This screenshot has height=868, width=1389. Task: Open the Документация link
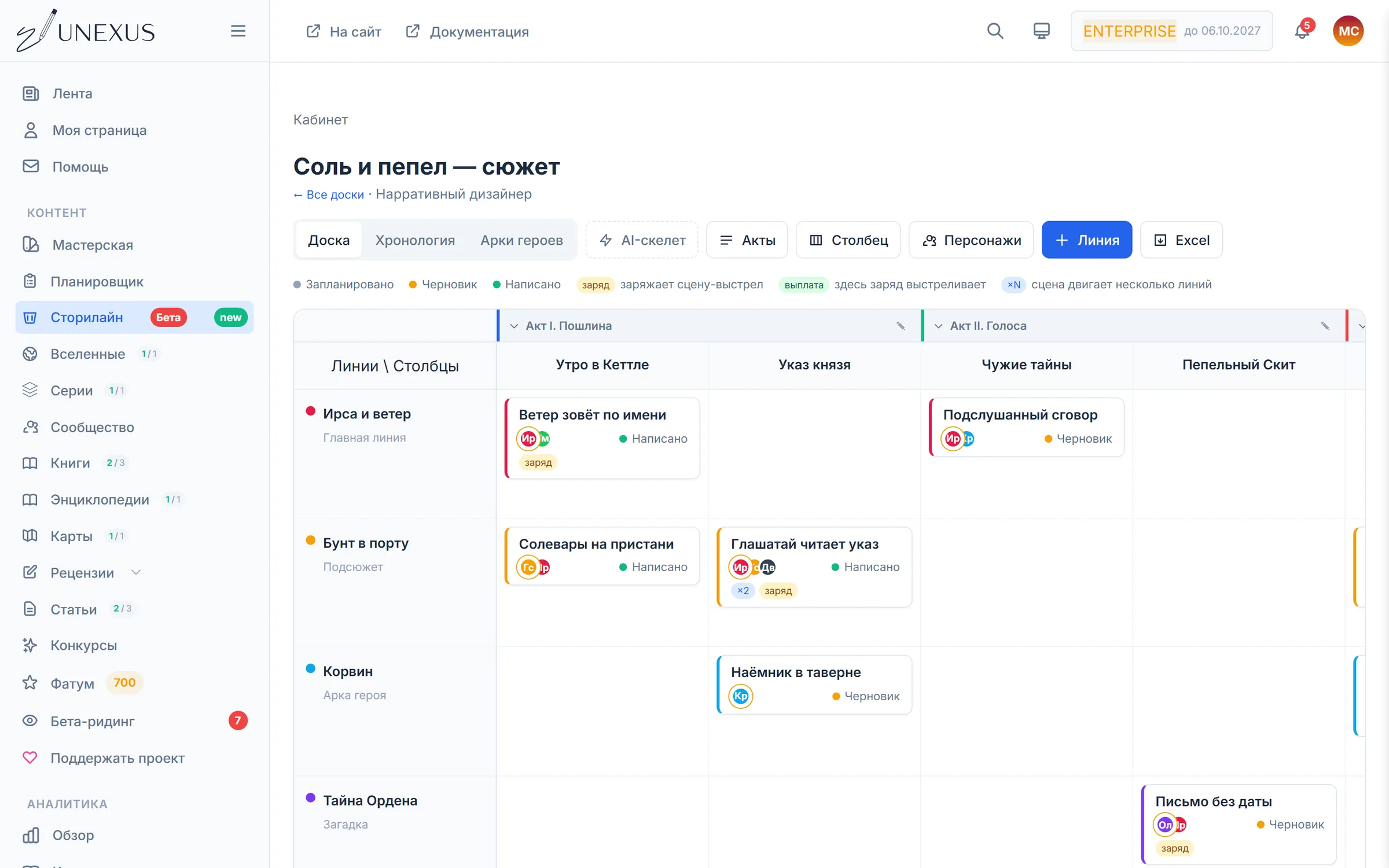coord(467,31)
